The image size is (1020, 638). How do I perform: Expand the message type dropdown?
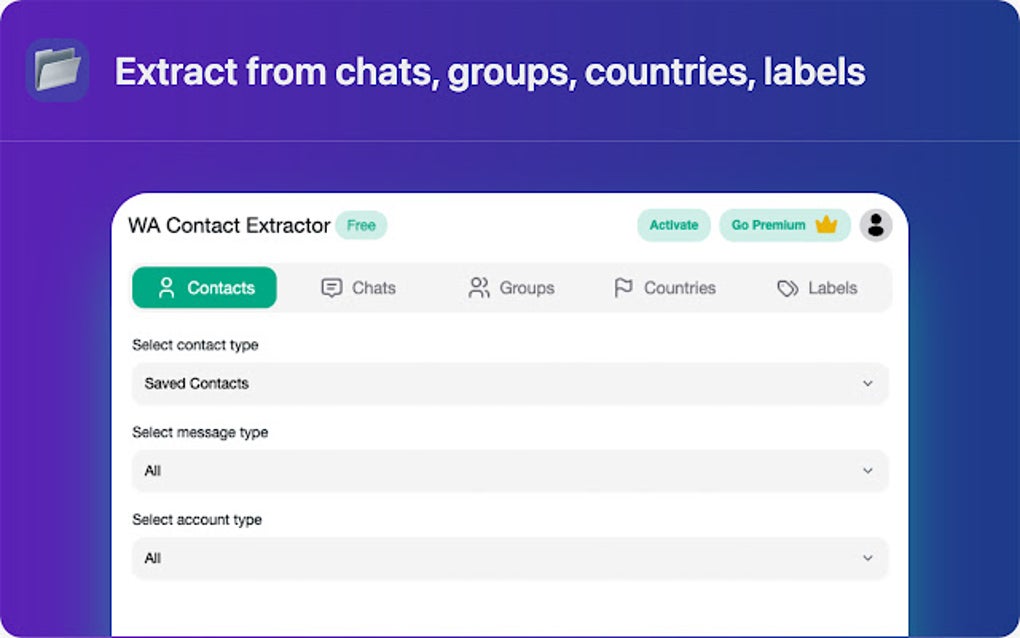509,471
